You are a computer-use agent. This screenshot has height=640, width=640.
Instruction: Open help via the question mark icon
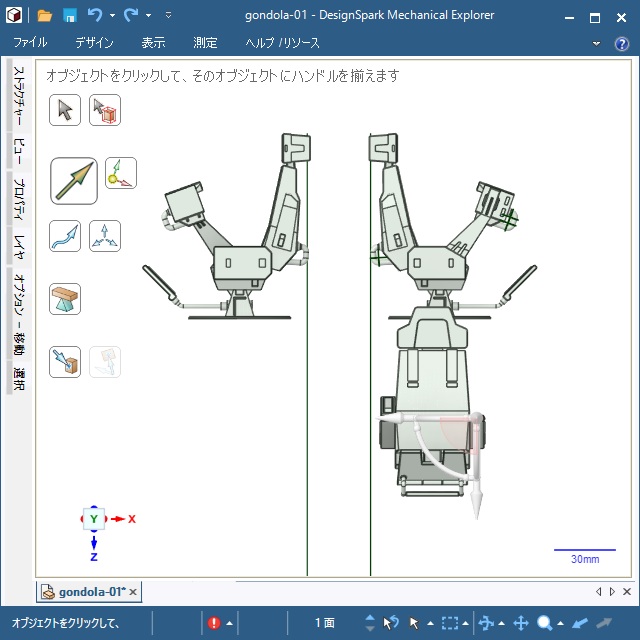click(x=622, y=43)
